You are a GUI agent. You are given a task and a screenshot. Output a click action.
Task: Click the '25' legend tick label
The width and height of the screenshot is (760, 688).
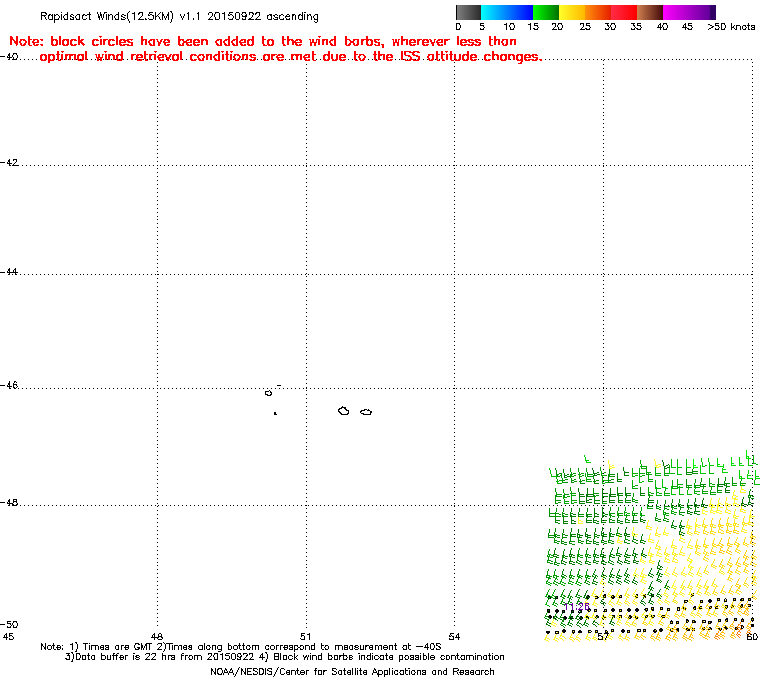pos(585,27)
